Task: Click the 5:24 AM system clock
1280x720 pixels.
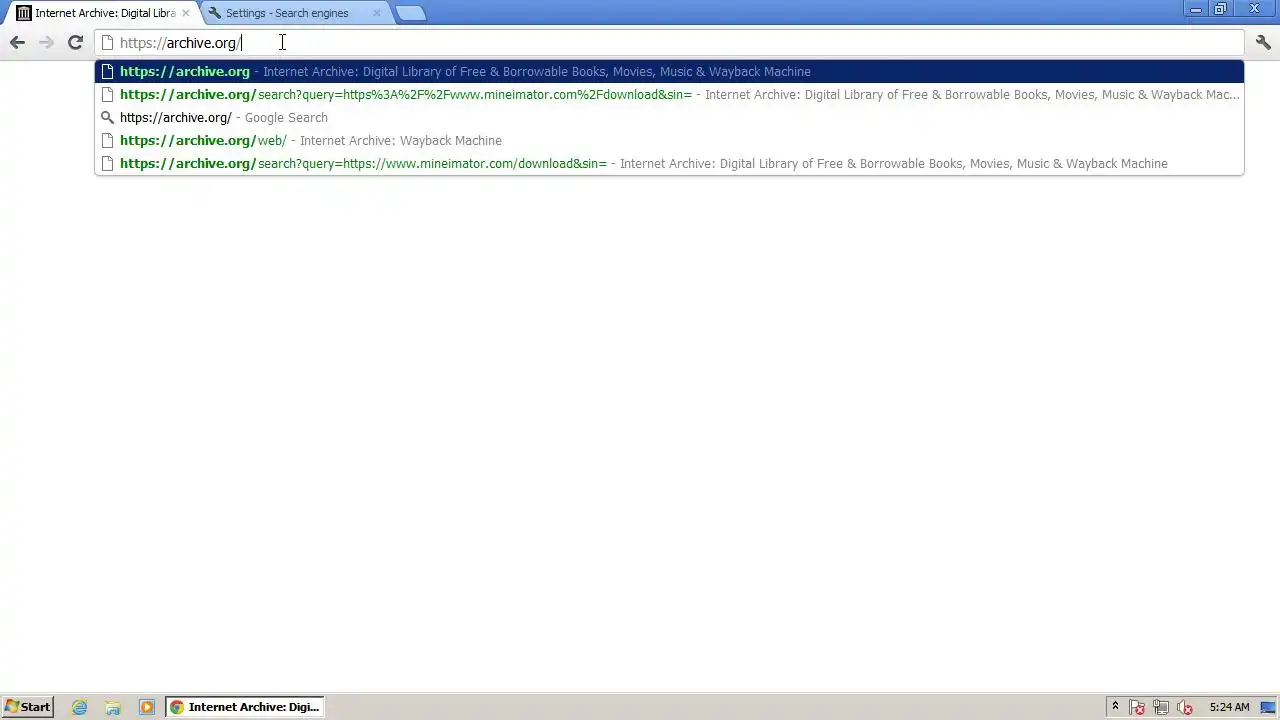Action: pyautogui.click(x=1229, y=707)
